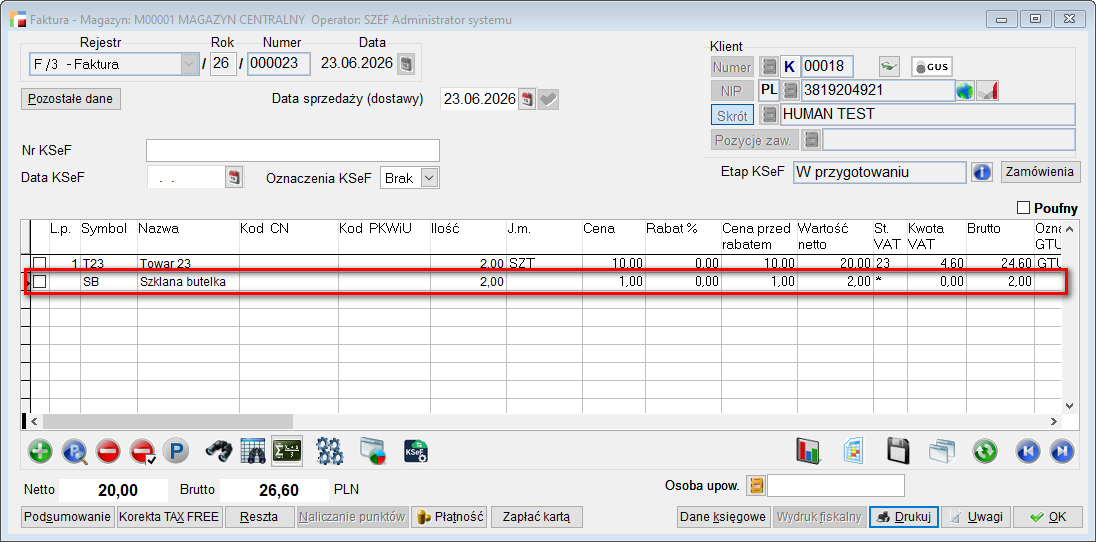
Task: Open Dane księgowe button
Action: point(723,518)
